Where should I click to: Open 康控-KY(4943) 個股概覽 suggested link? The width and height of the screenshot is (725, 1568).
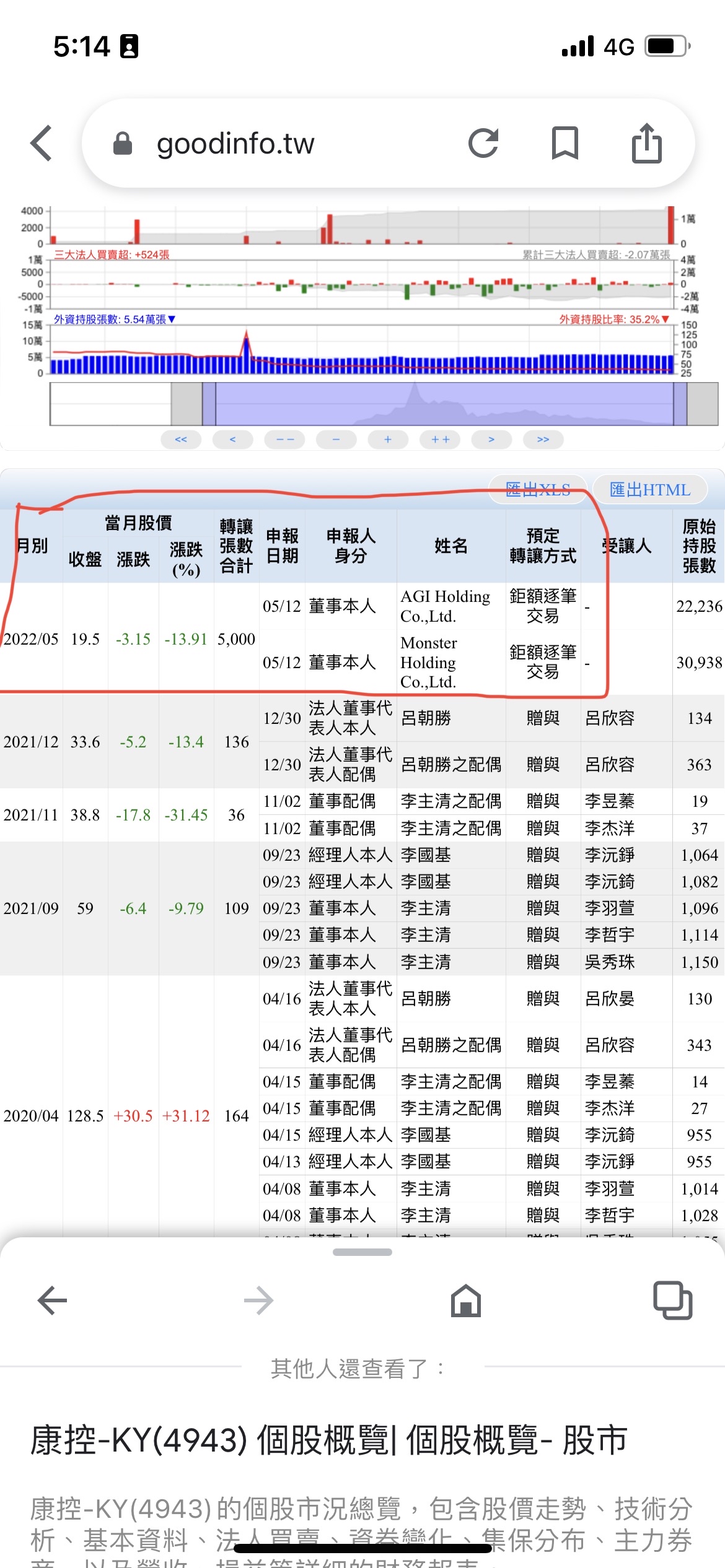point(328,1440)
